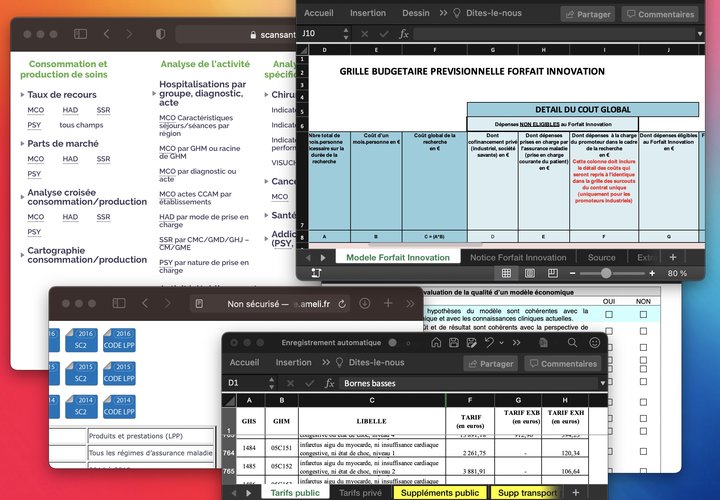The height and width of the screenshot is (500, 720).
Task: Undo last action in tariffs Excel window
Action: [489, 343]
